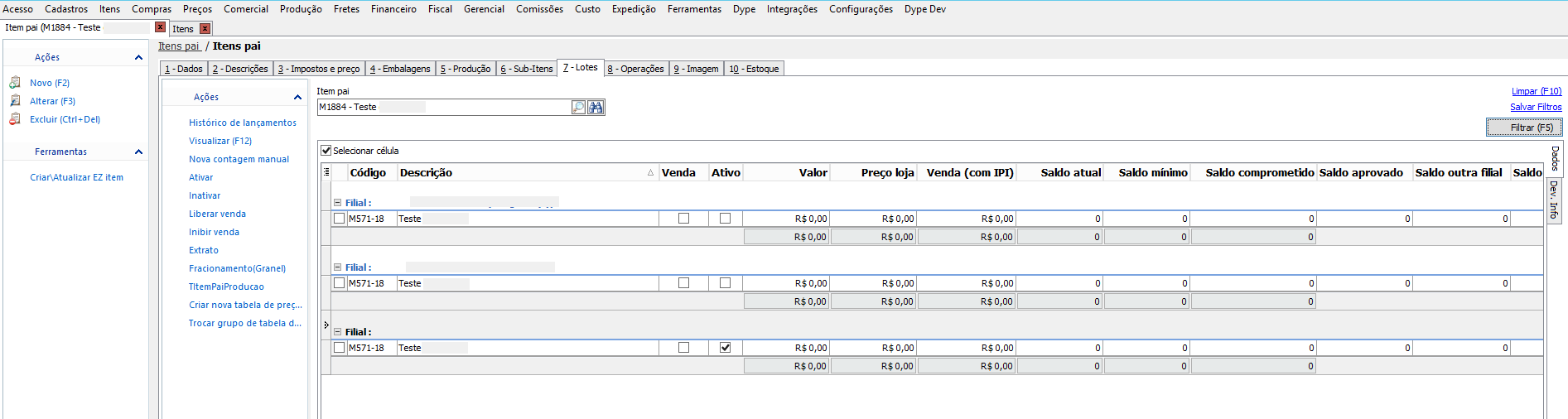Open the Configurações menu
This screenshot has height=419, width=1568.
click(861, 9)
